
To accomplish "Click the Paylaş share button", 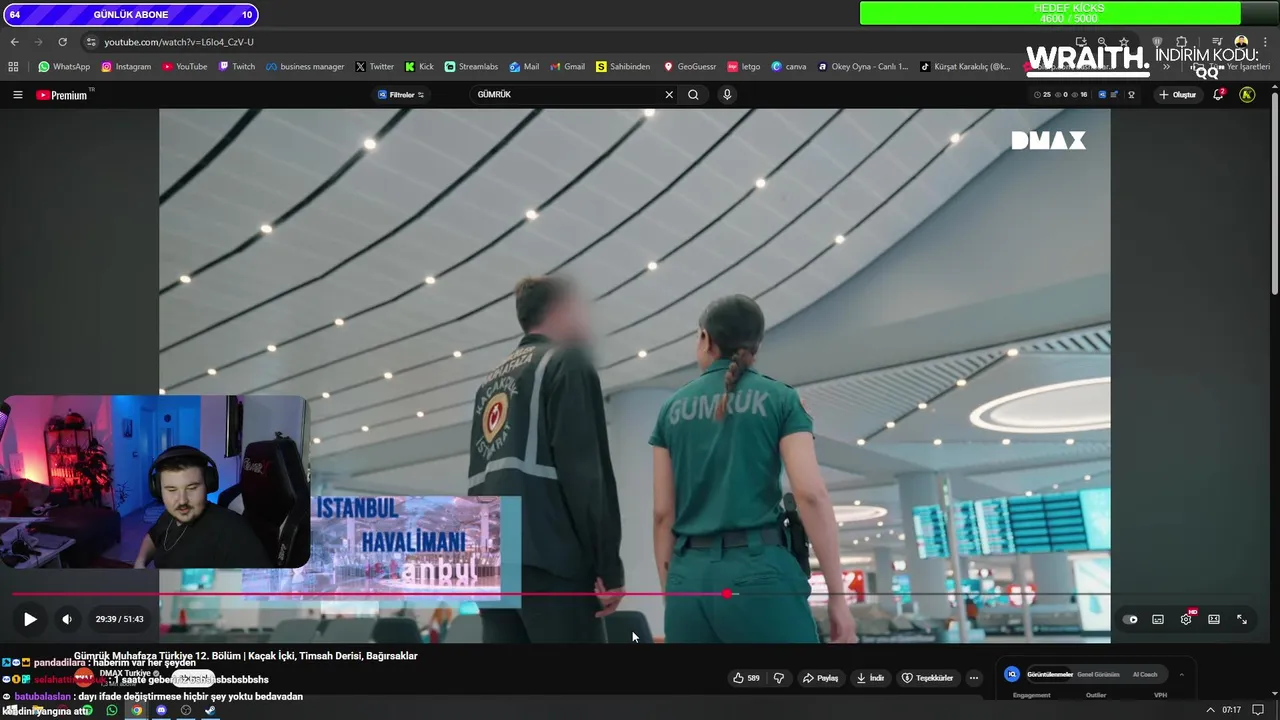I will 820,678.
